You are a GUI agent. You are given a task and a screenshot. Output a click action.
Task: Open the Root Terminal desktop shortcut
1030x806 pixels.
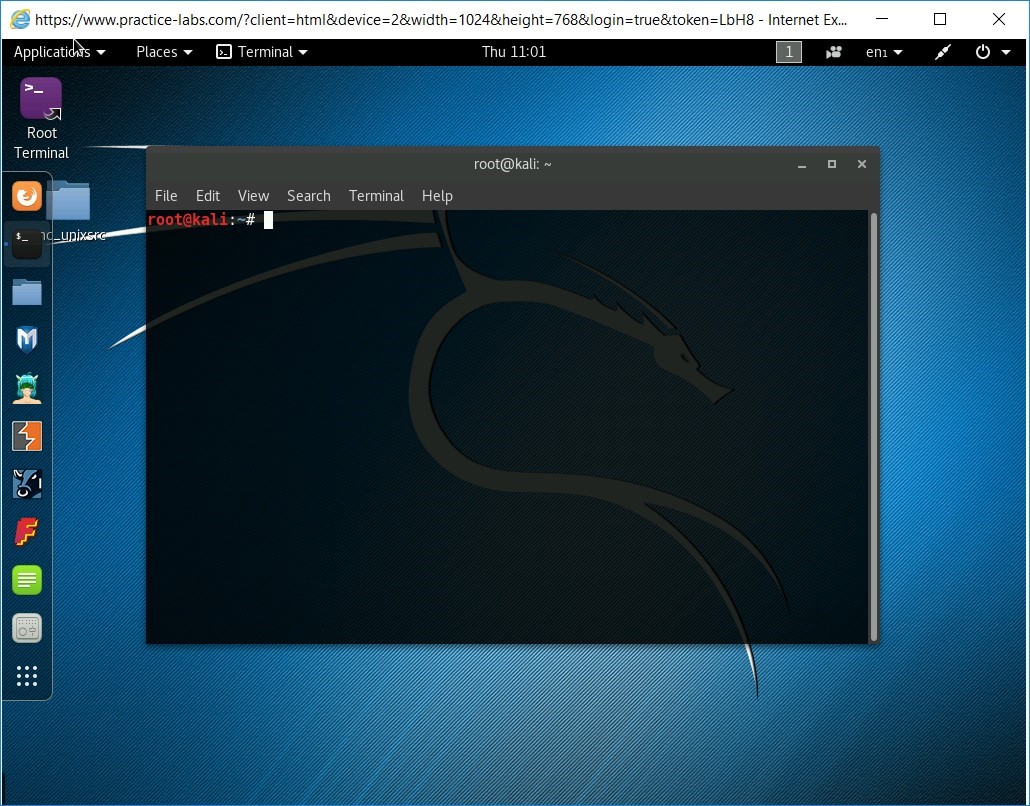40,100
